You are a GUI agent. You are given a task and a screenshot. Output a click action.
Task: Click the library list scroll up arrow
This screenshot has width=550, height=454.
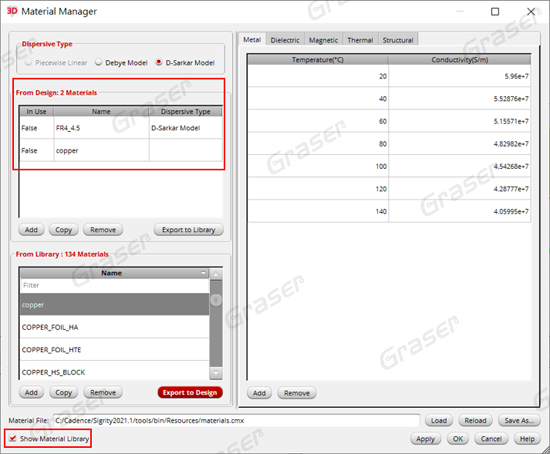pos(216,274)
